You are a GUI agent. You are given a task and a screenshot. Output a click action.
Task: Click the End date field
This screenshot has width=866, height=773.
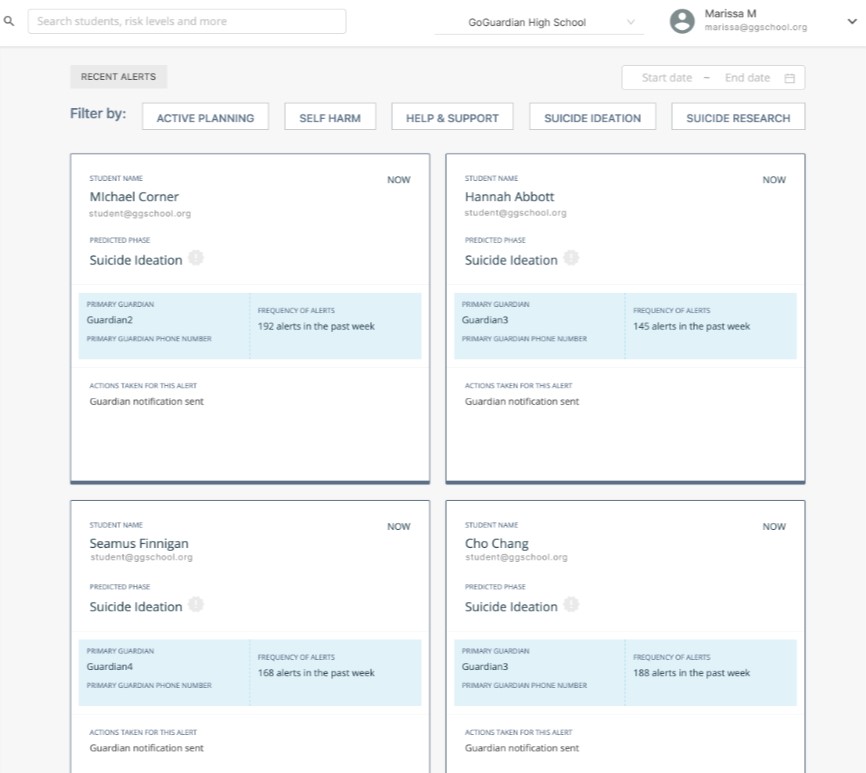(747, 78)
